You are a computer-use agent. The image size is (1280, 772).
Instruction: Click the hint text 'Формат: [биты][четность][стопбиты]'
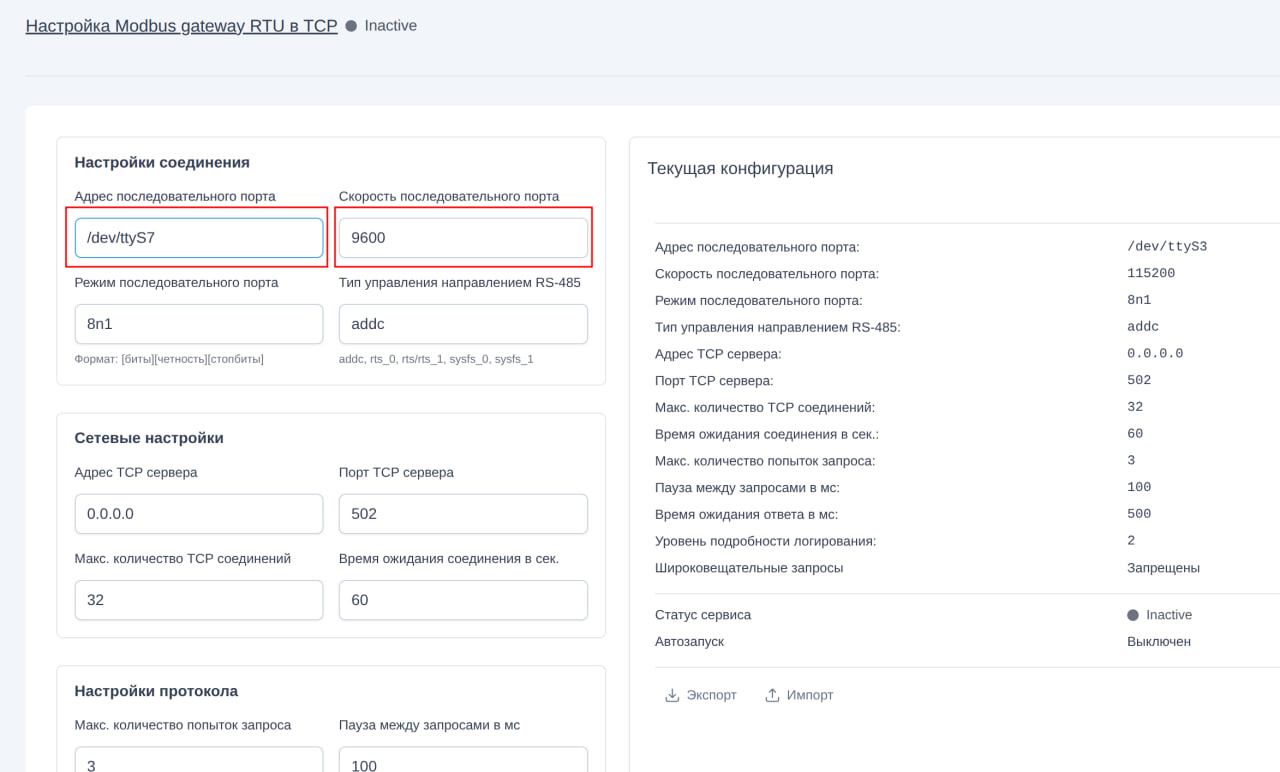pyautogui.click(x=169, y=358)
